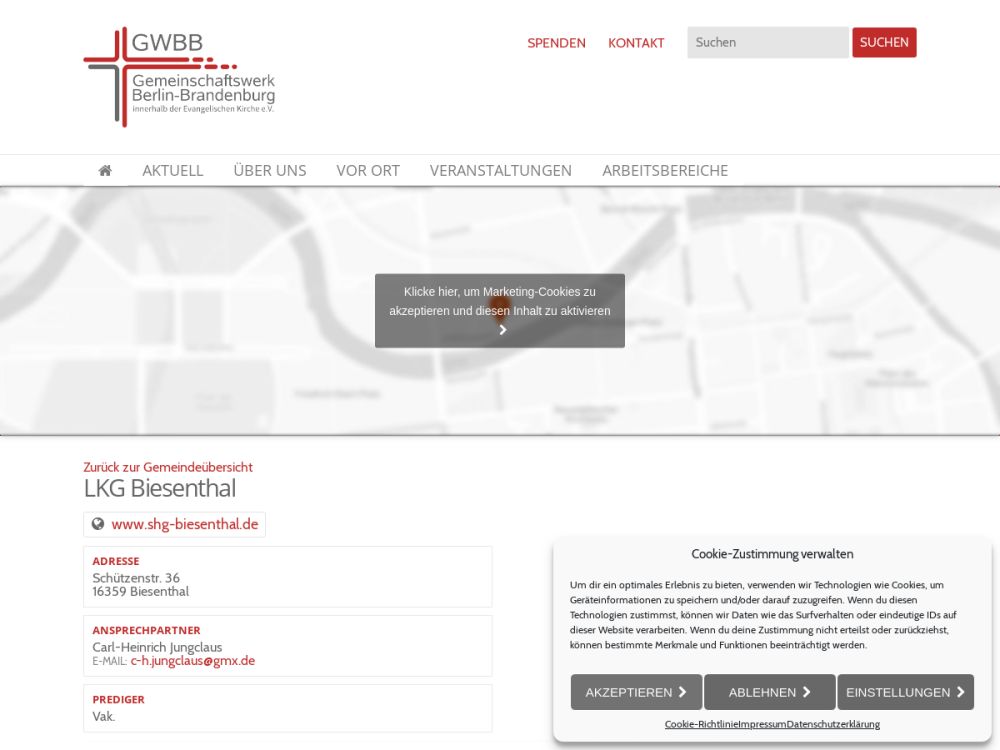Go back via Zurück zur Gemeindeübersicht
1000x750 pixels.
click(168, 467)
